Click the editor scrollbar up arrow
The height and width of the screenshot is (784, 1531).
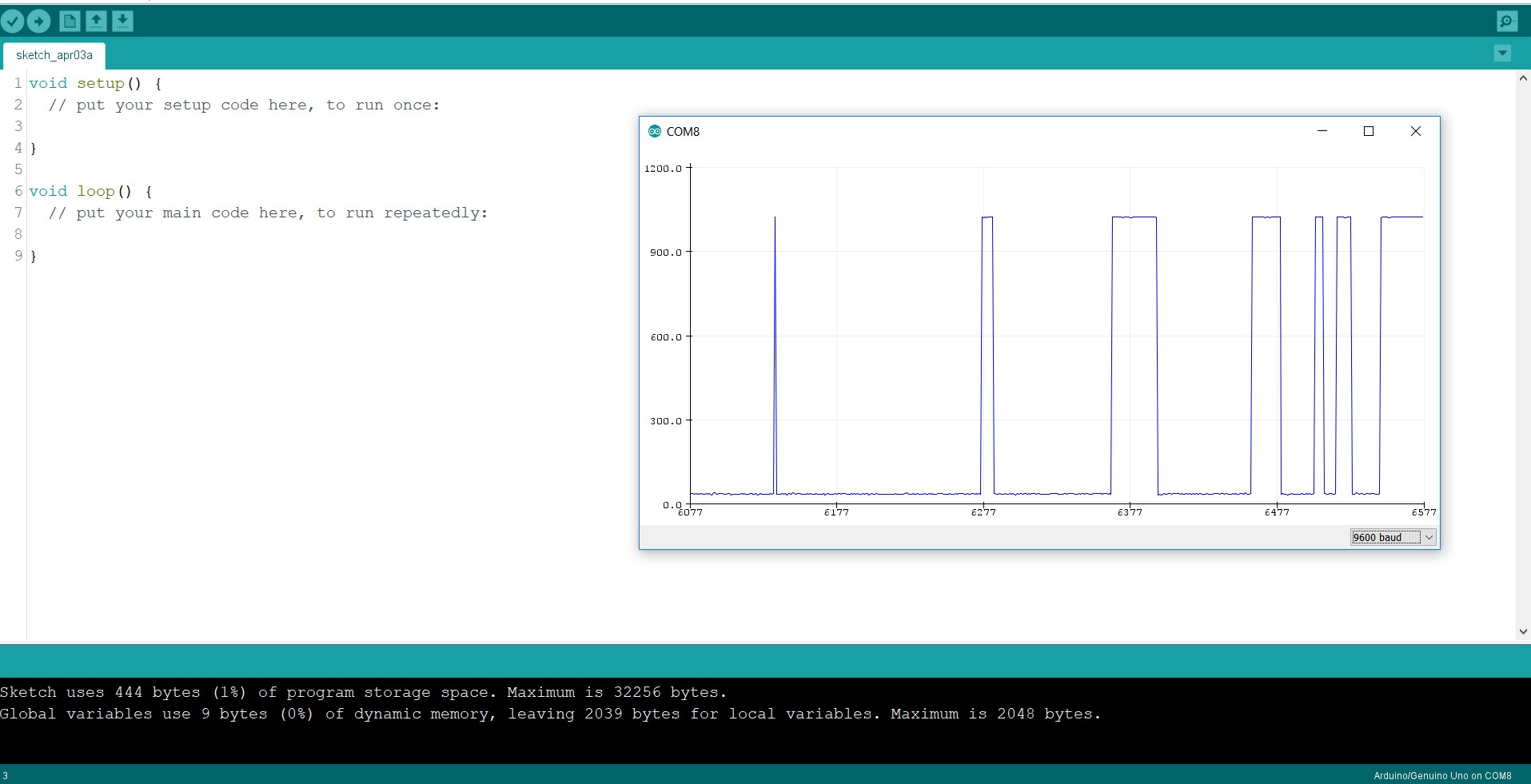tap(1523, 78)
